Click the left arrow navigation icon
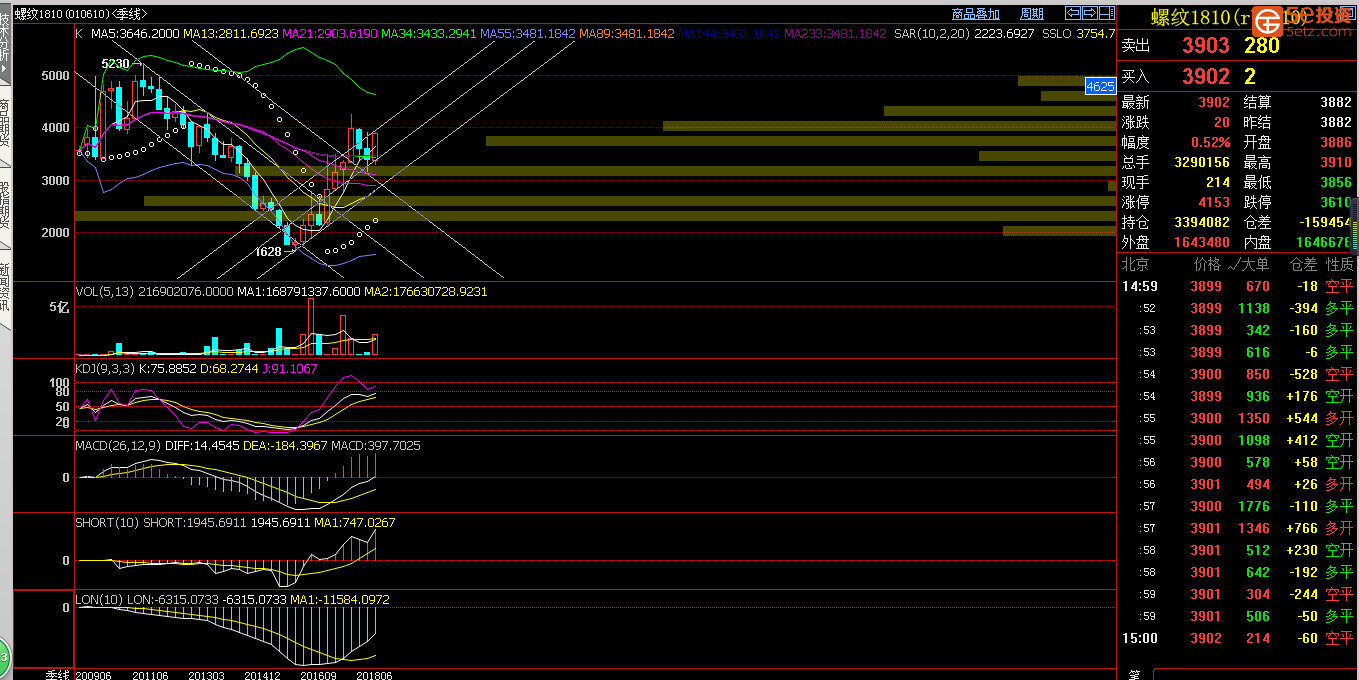The width and height of the screenshot is (1359, 680). tap(1073, 13)
